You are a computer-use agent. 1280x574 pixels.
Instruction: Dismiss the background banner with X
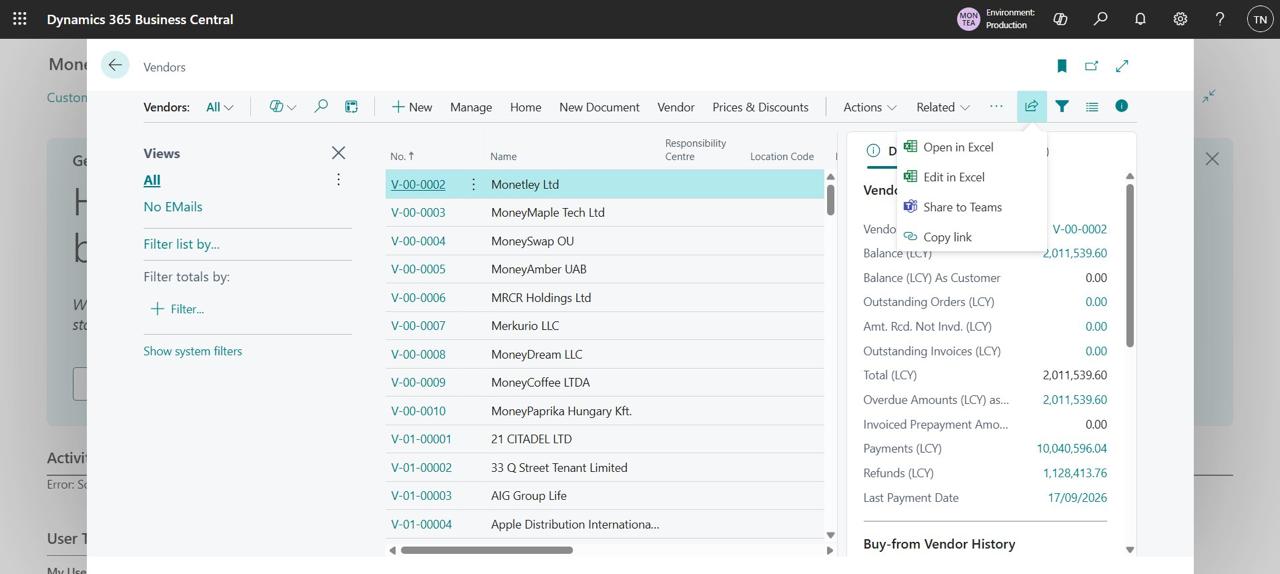coord(1212,159)
